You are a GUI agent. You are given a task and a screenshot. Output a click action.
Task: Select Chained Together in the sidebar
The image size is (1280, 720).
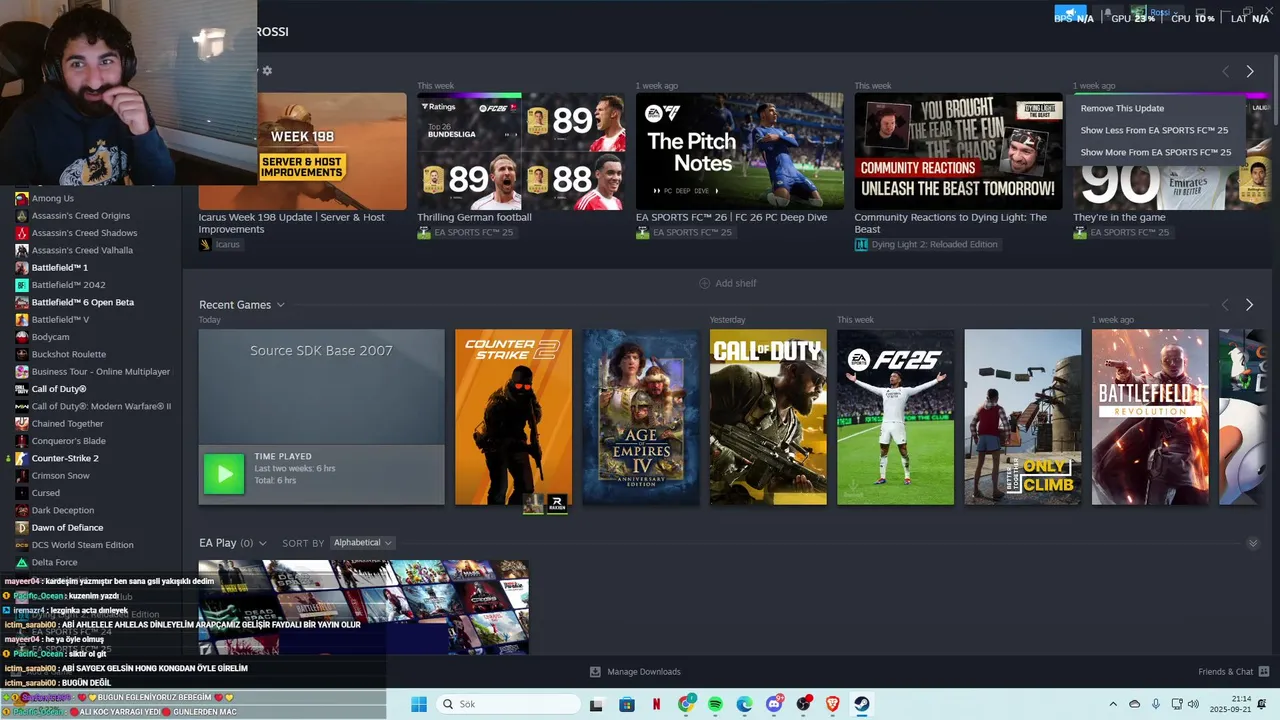(x=67, y=423)
